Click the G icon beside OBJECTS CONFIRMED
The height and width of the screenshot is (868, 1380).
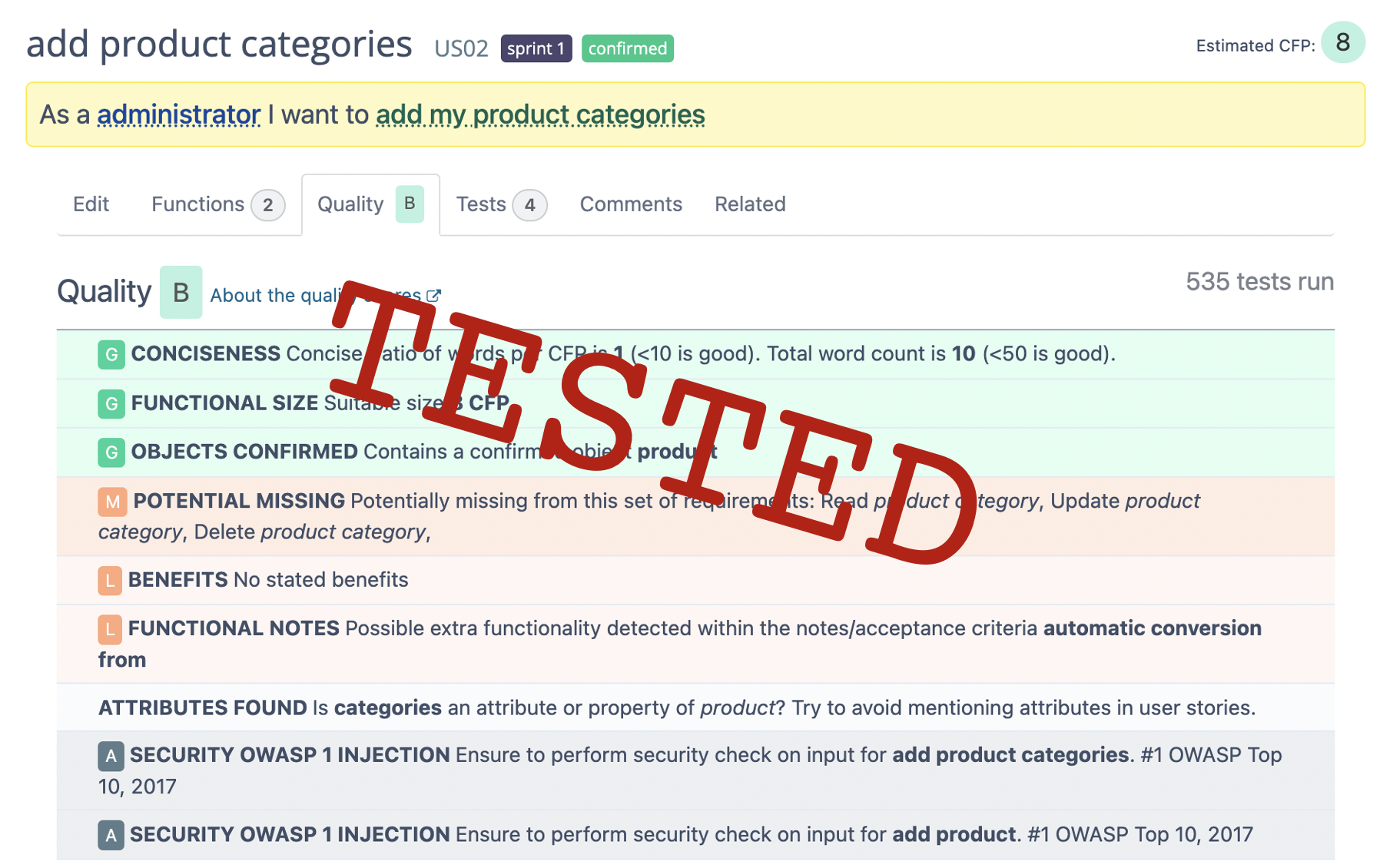111,452
